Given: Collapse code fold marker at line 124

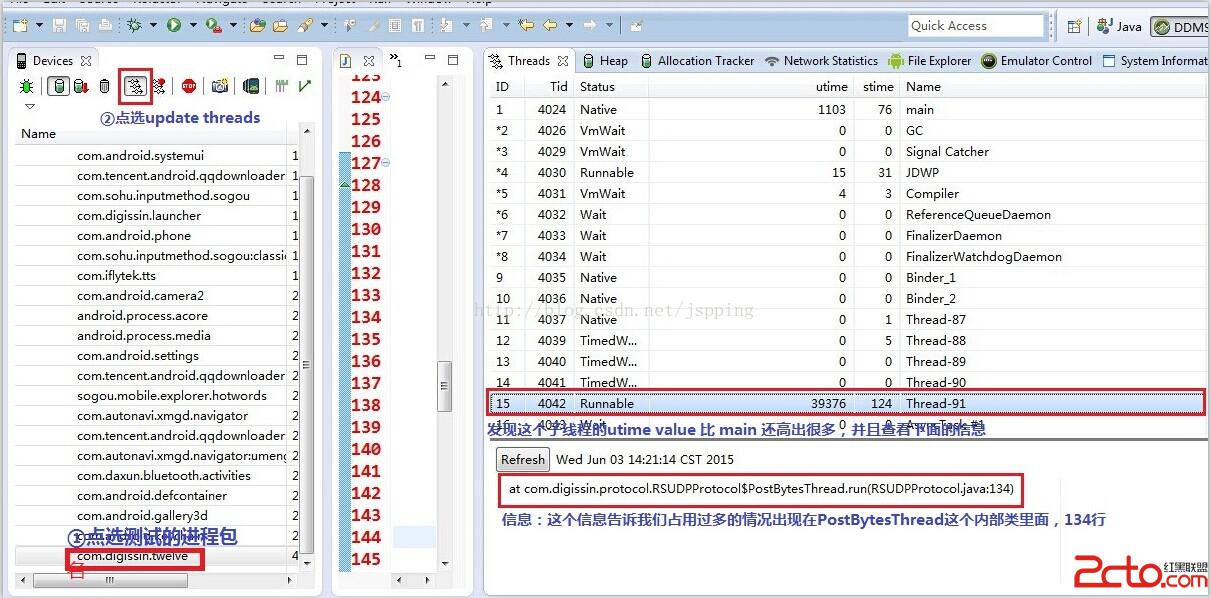Looking at the screenshot, I should tap(386, 96).
